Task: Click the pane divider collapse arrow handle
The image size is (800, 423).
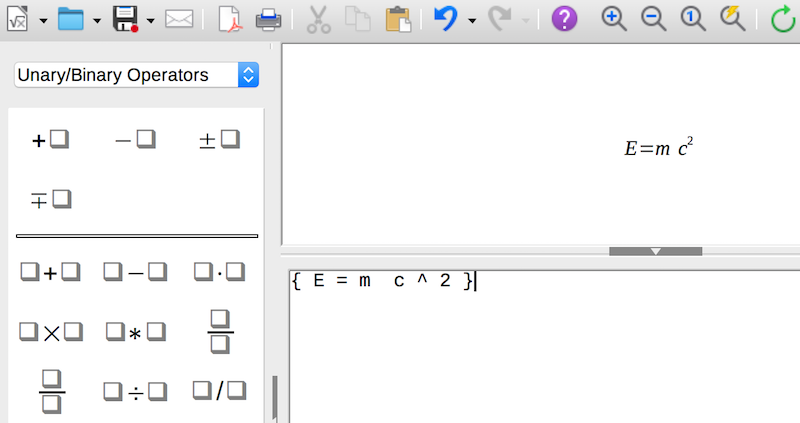Action: coord(656,251)
